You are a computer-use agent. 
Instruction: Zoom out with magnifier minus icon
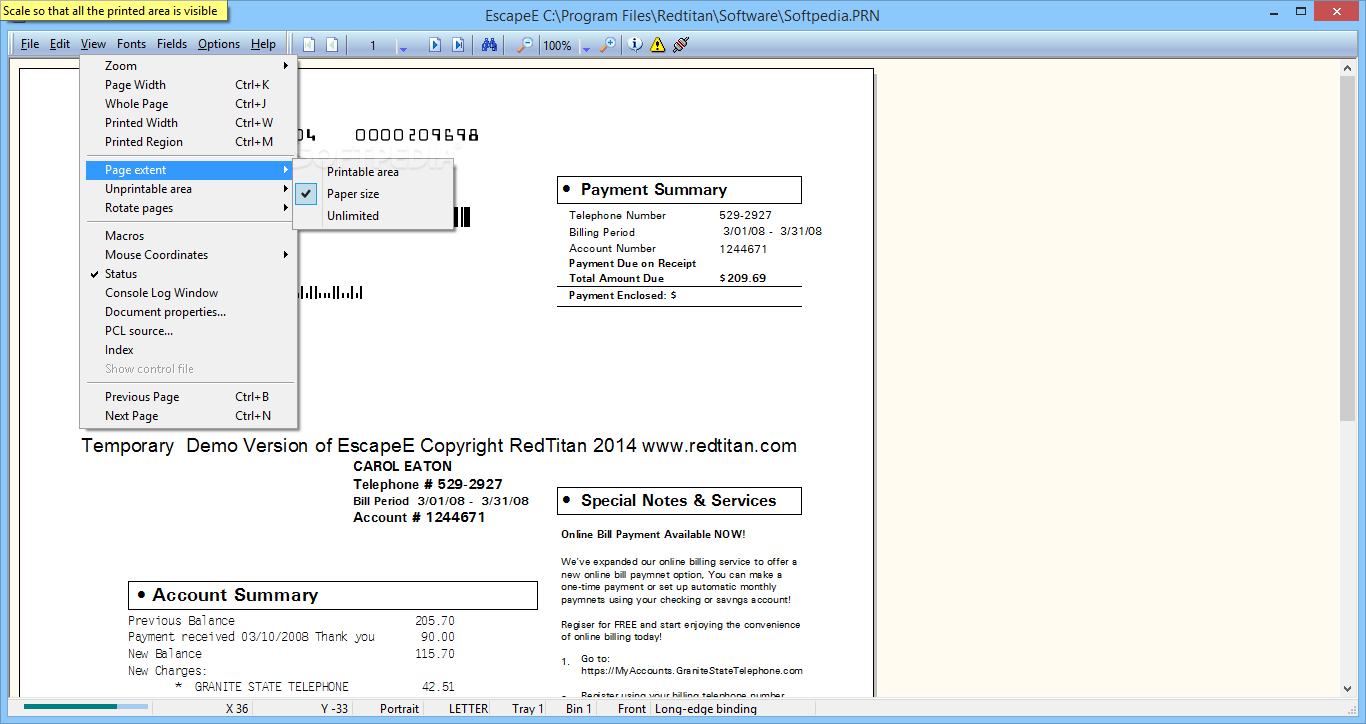click(524, 45)
